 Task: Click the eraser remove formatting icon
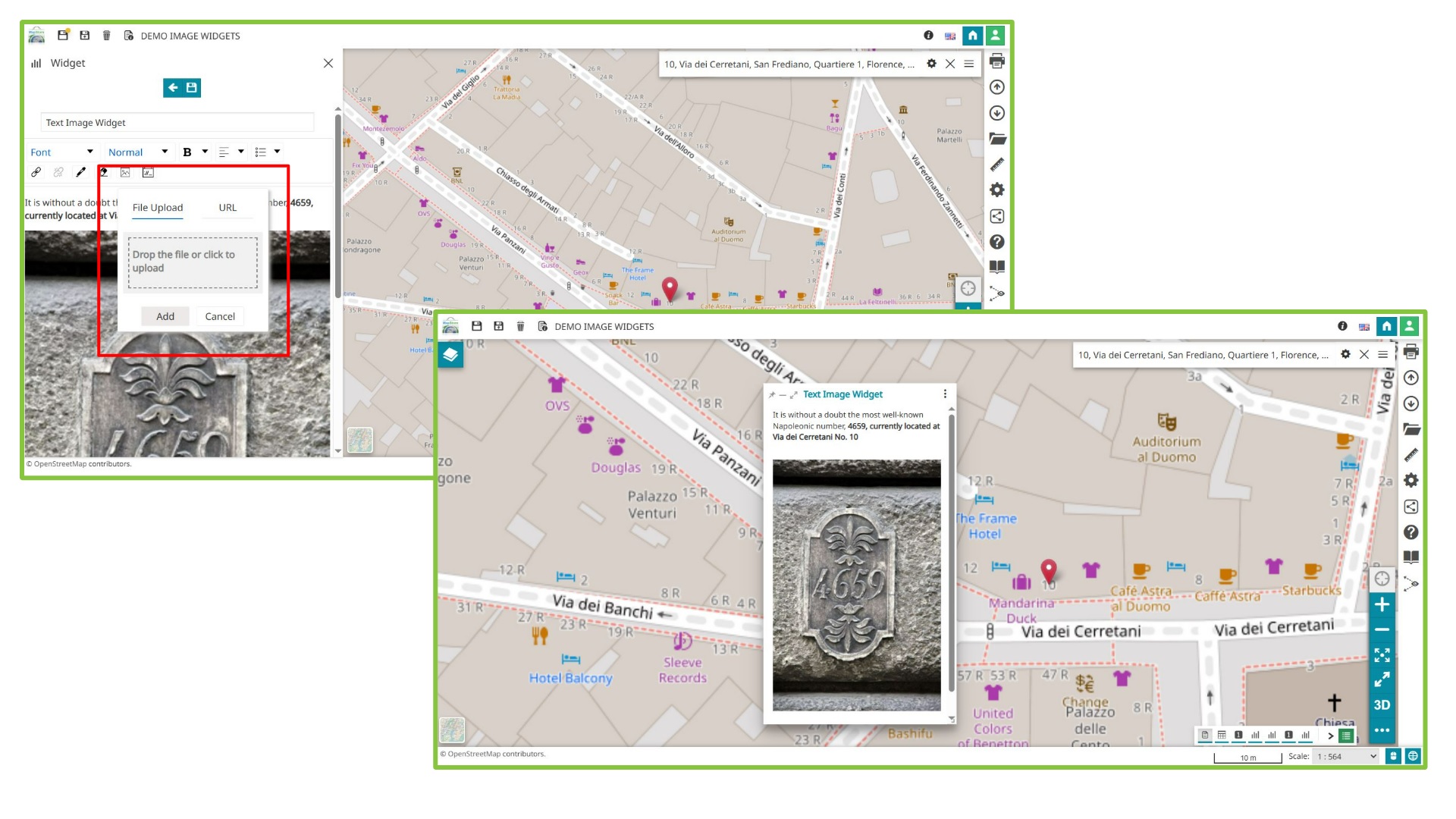coord(103,172)
